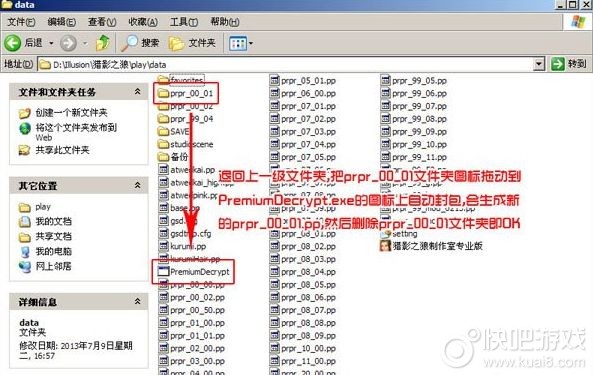Collapse the 详细信息 panel
593x375 pixels.
(138, 301)
